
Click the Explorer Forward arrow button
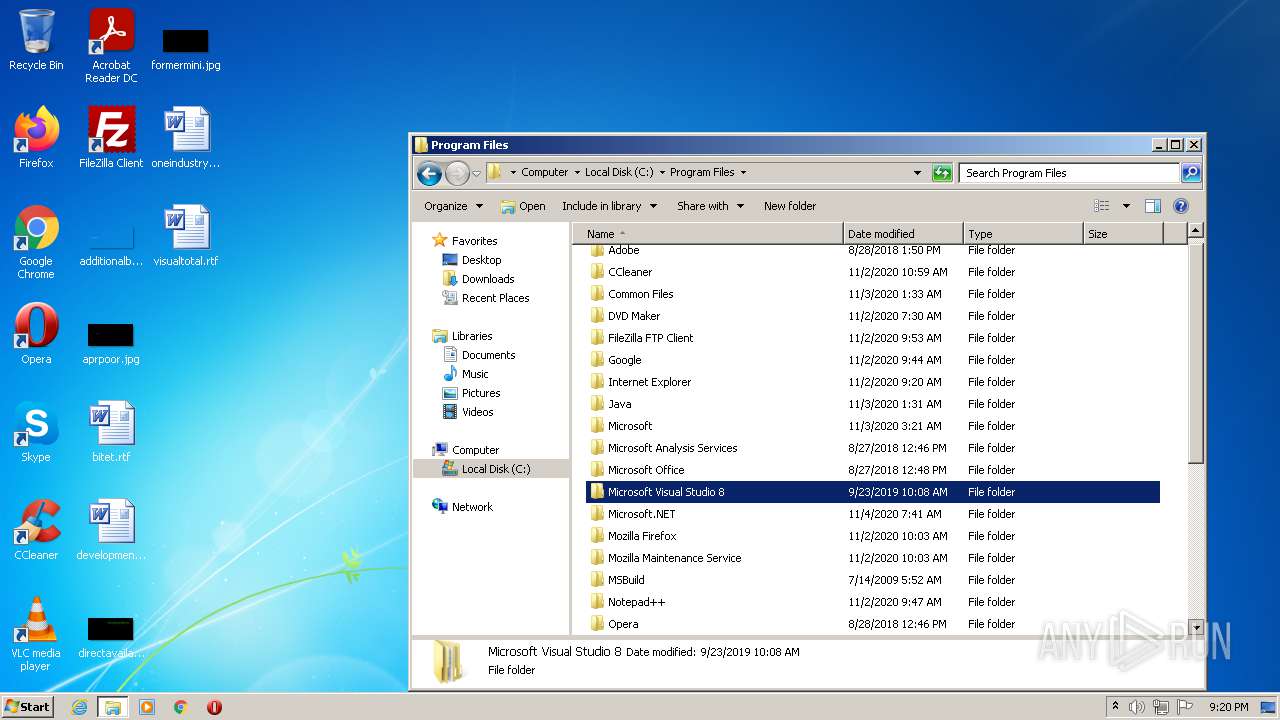click(x=457, y=173)
